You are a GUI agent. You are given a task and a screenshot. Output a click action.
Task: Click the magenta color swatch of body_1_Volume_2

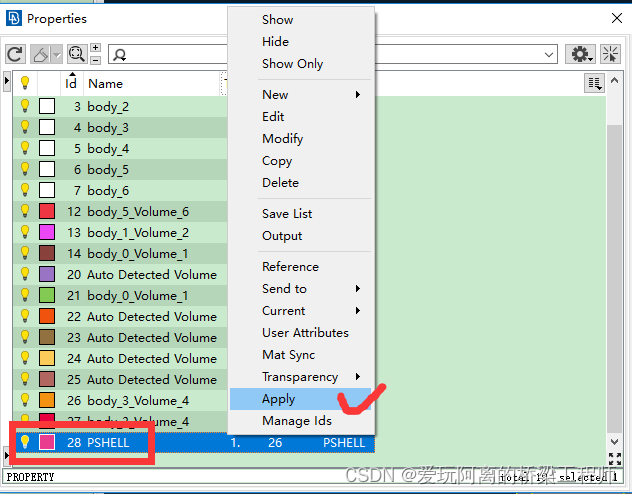coord(47,233)
